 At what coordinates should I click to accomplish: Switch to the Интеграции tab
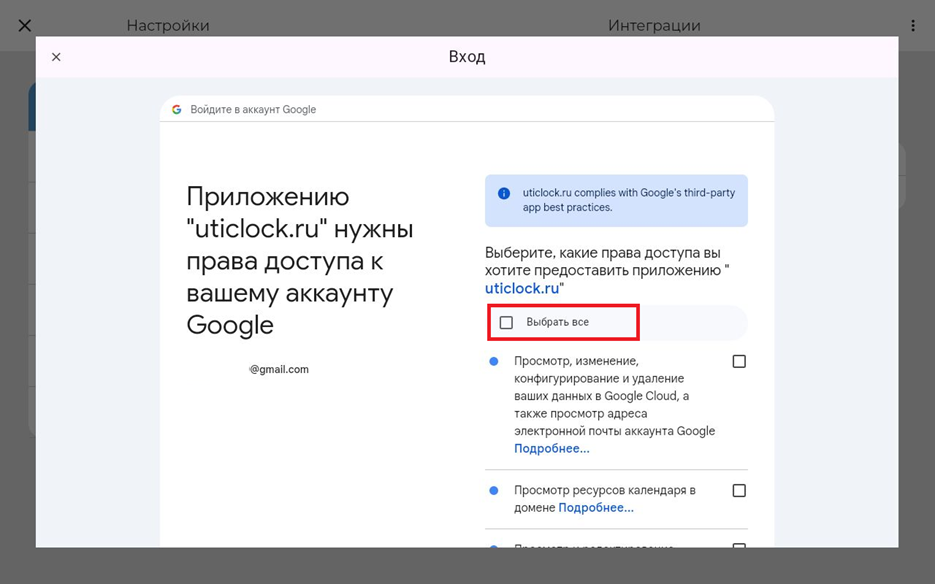click(654, 26)
